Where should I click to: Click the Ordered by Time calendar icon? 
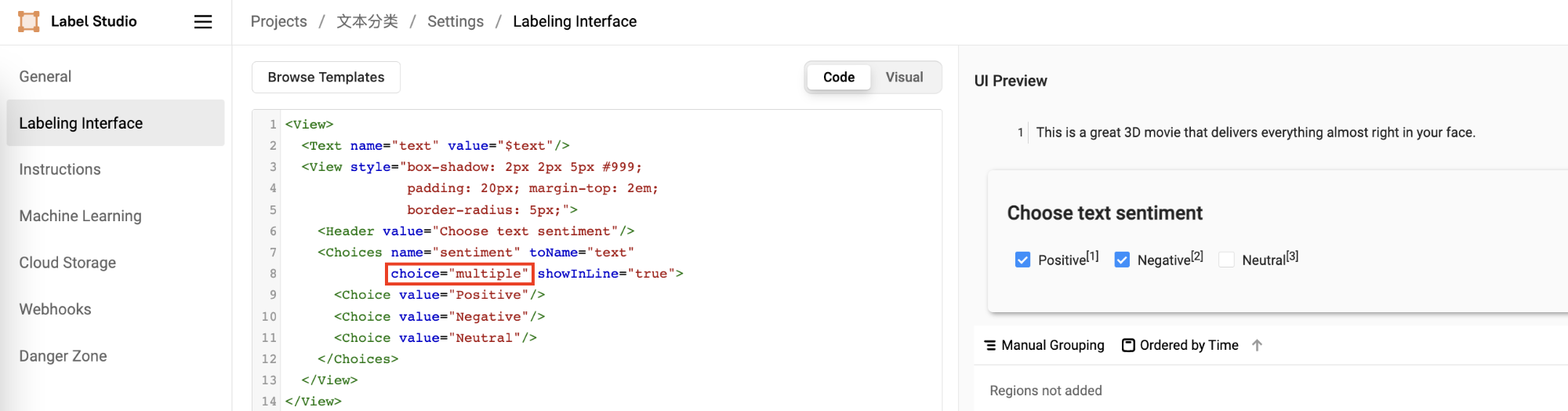click(1128, 345)
